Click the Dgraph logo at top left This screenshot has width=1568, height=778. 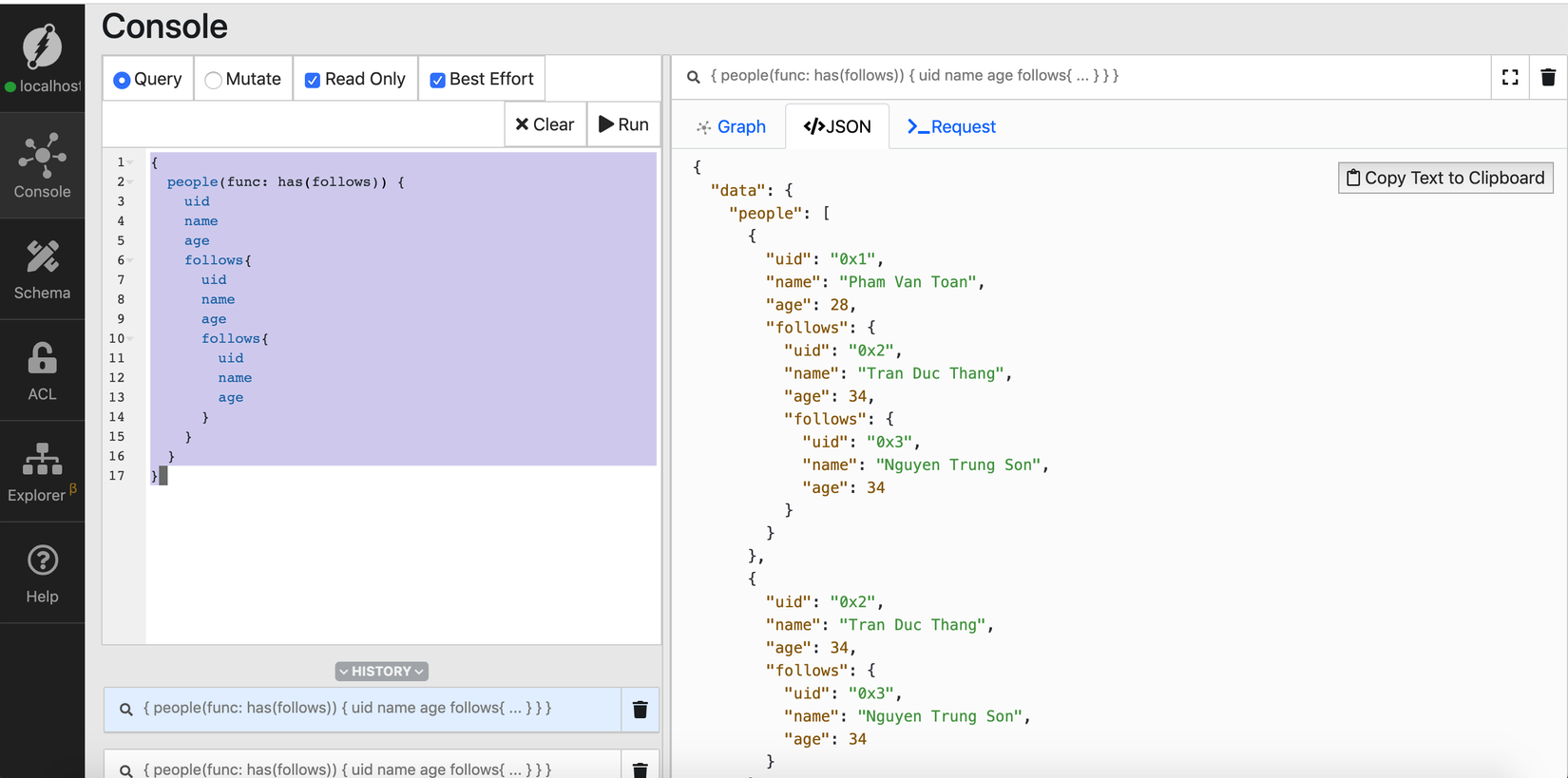42,46
